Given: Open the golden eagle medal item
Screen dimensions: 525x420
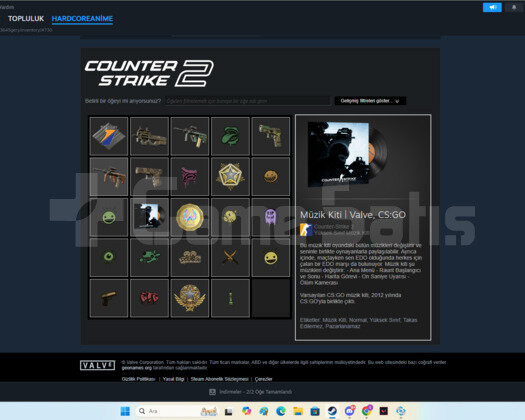Looking at the screenshot, I should [x=190, y=298].
